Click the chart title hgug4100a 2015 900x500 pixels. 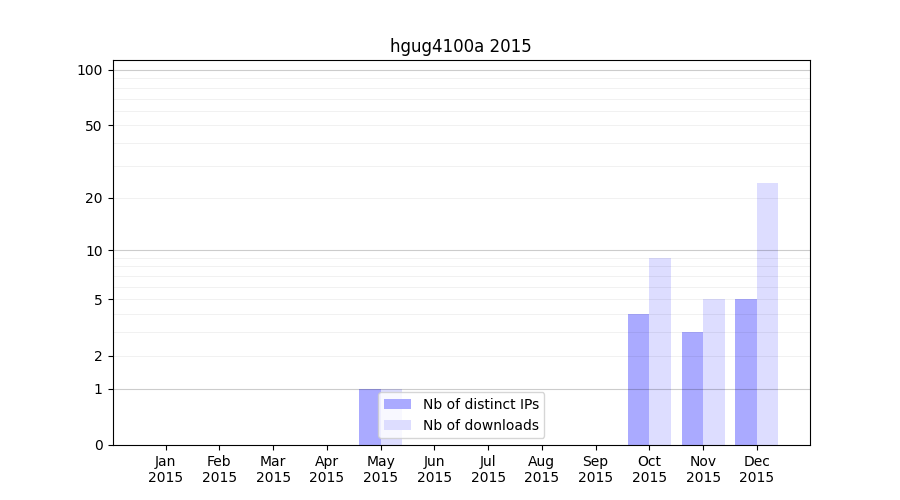pos(460,46)
